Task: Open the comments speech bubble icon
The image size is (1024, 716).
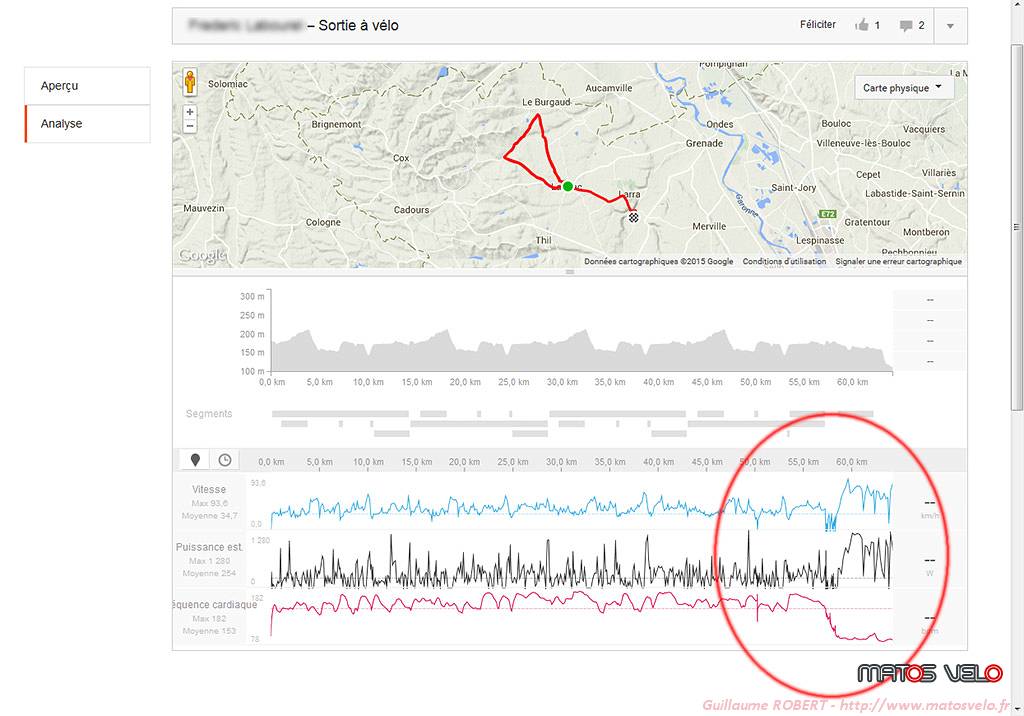Action: tap(906, 26)
